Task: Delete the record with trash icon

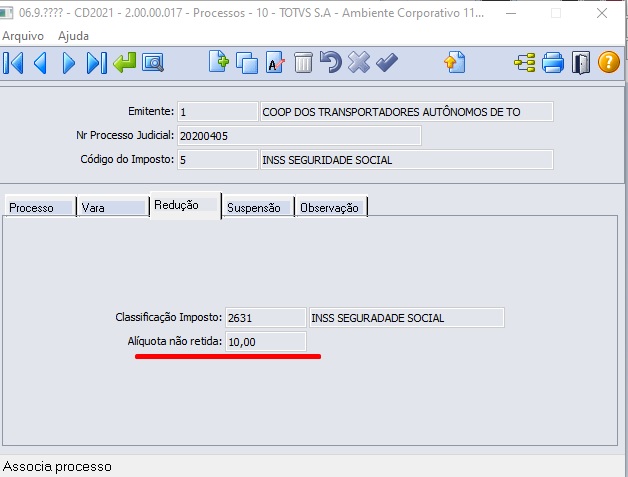Action: coord(303,62)
